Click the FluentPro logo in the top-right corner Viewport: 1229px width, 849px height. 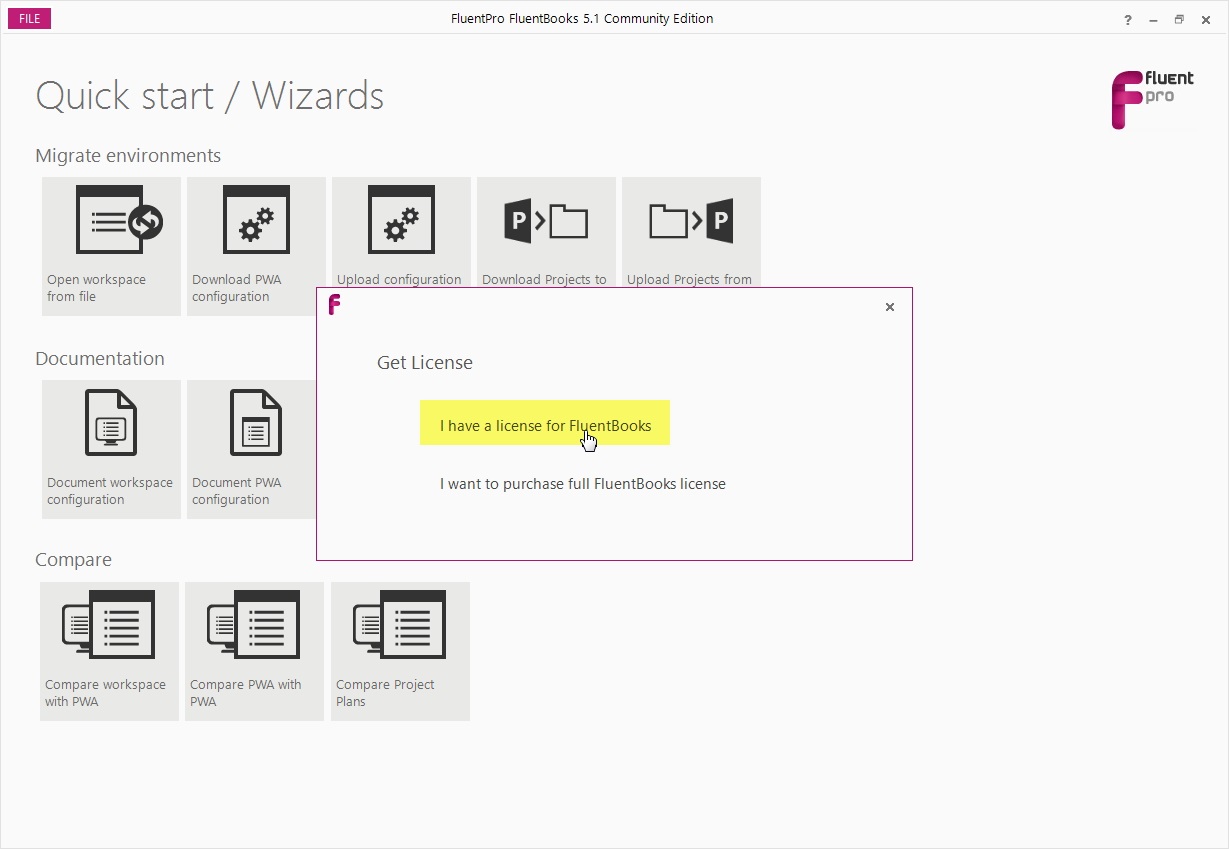1152,99
